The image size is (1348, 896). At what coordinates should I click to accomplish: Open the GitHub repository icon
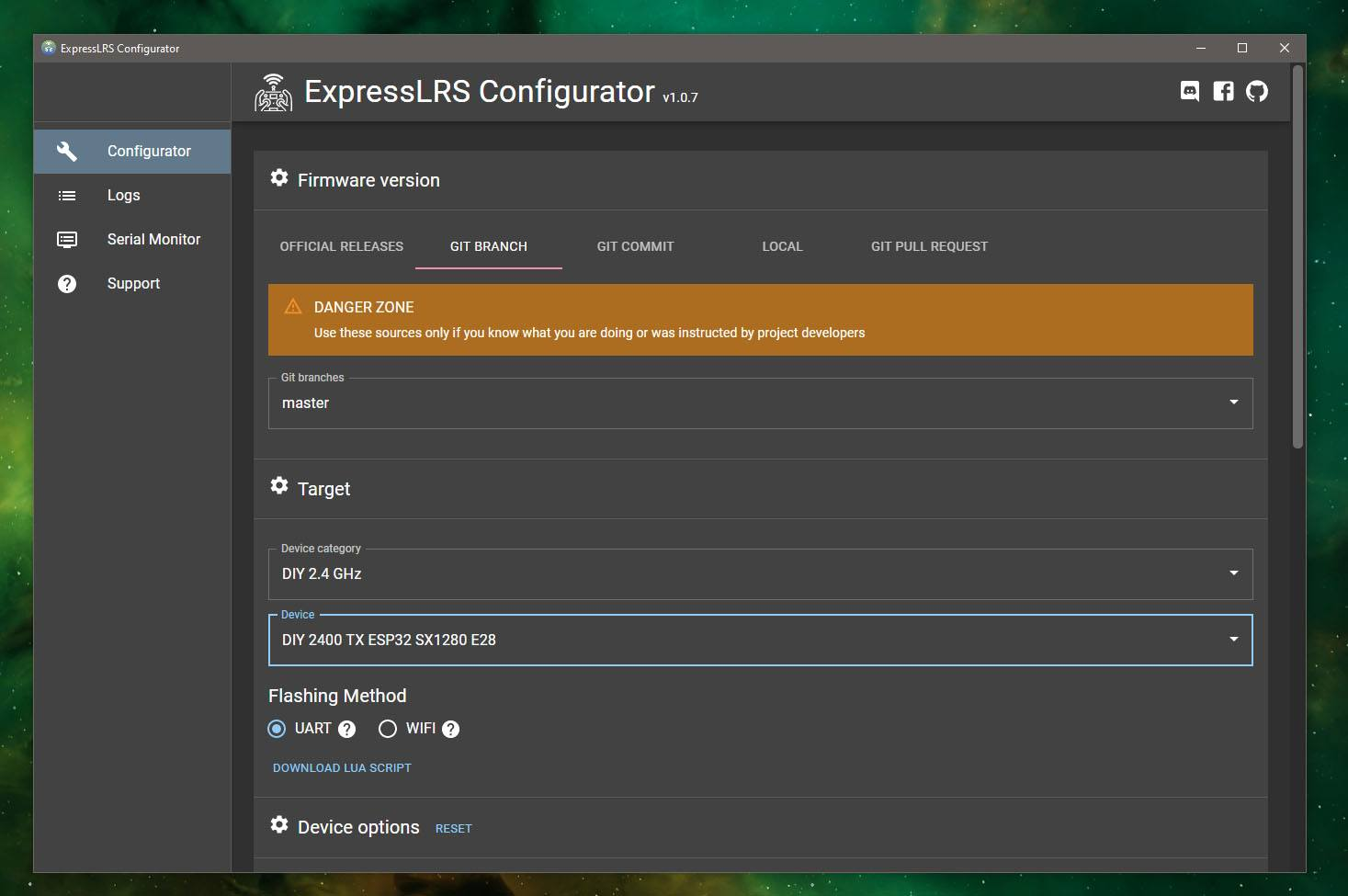click(1257, 91)
